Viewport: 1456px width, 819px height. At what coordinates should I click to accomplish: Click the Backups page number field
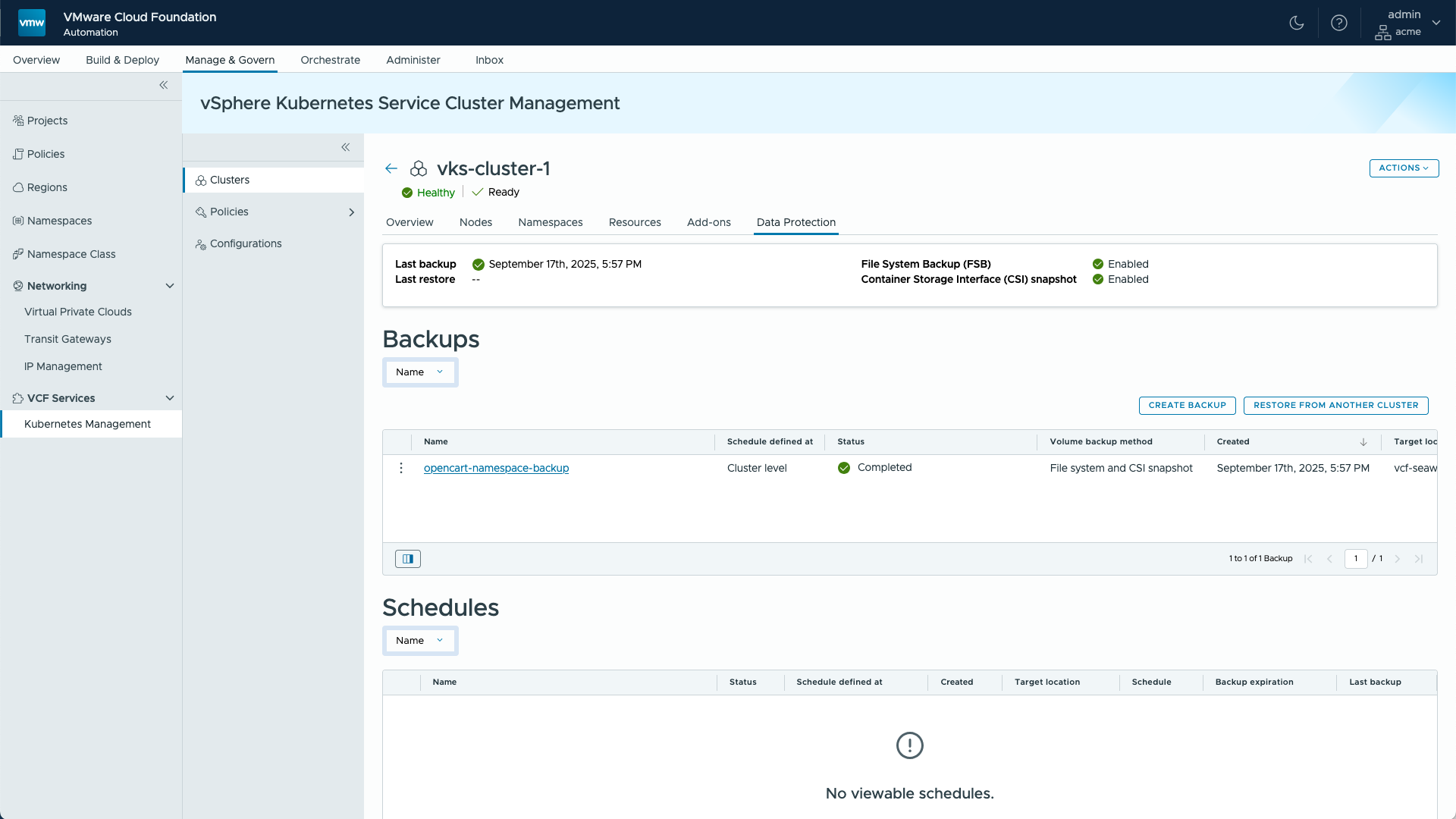pyautogui.click(x=1356, y=559)
